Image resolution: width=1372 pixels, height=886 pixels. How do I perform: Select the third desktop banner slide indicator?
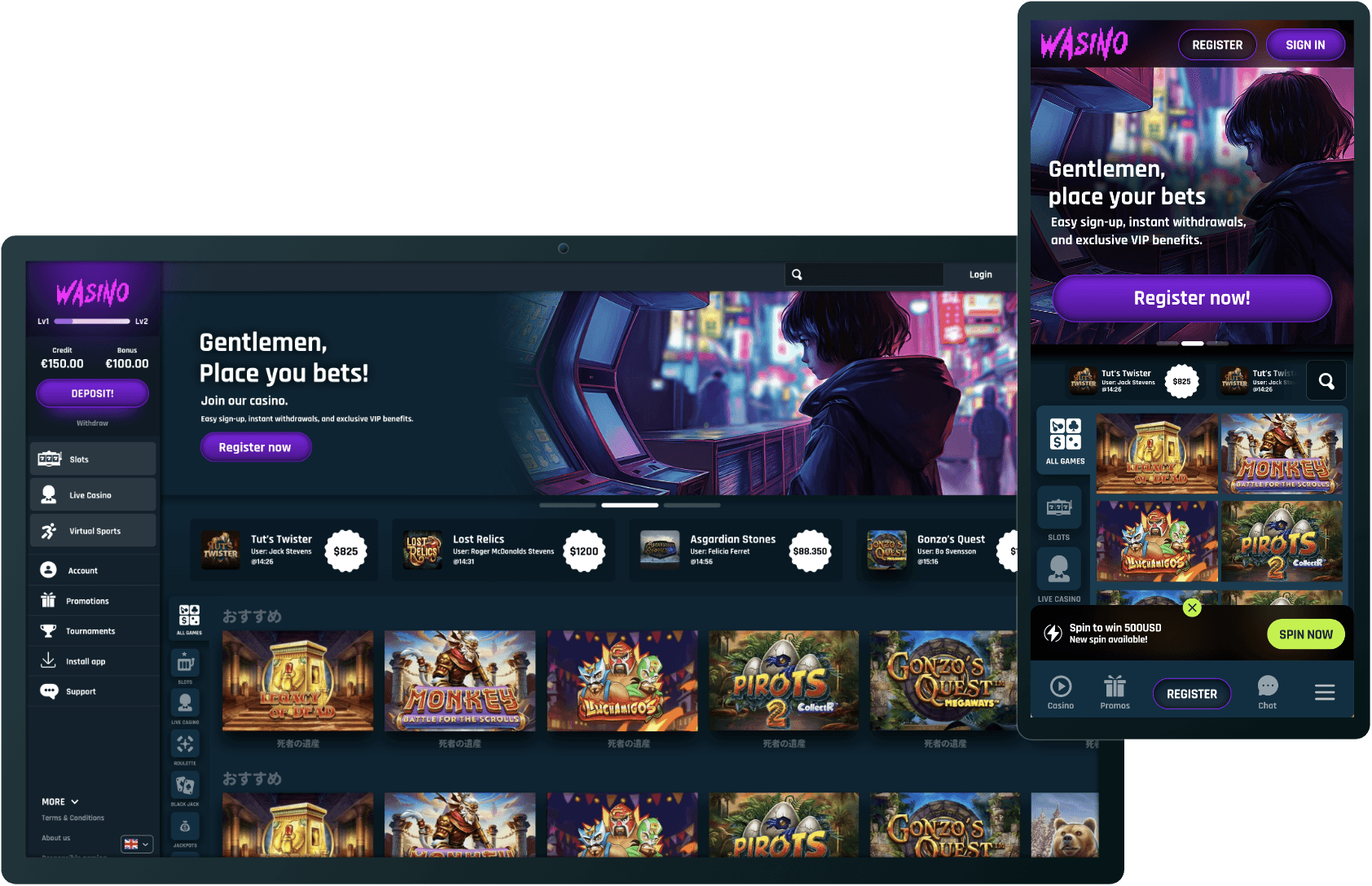coord(692,506)
